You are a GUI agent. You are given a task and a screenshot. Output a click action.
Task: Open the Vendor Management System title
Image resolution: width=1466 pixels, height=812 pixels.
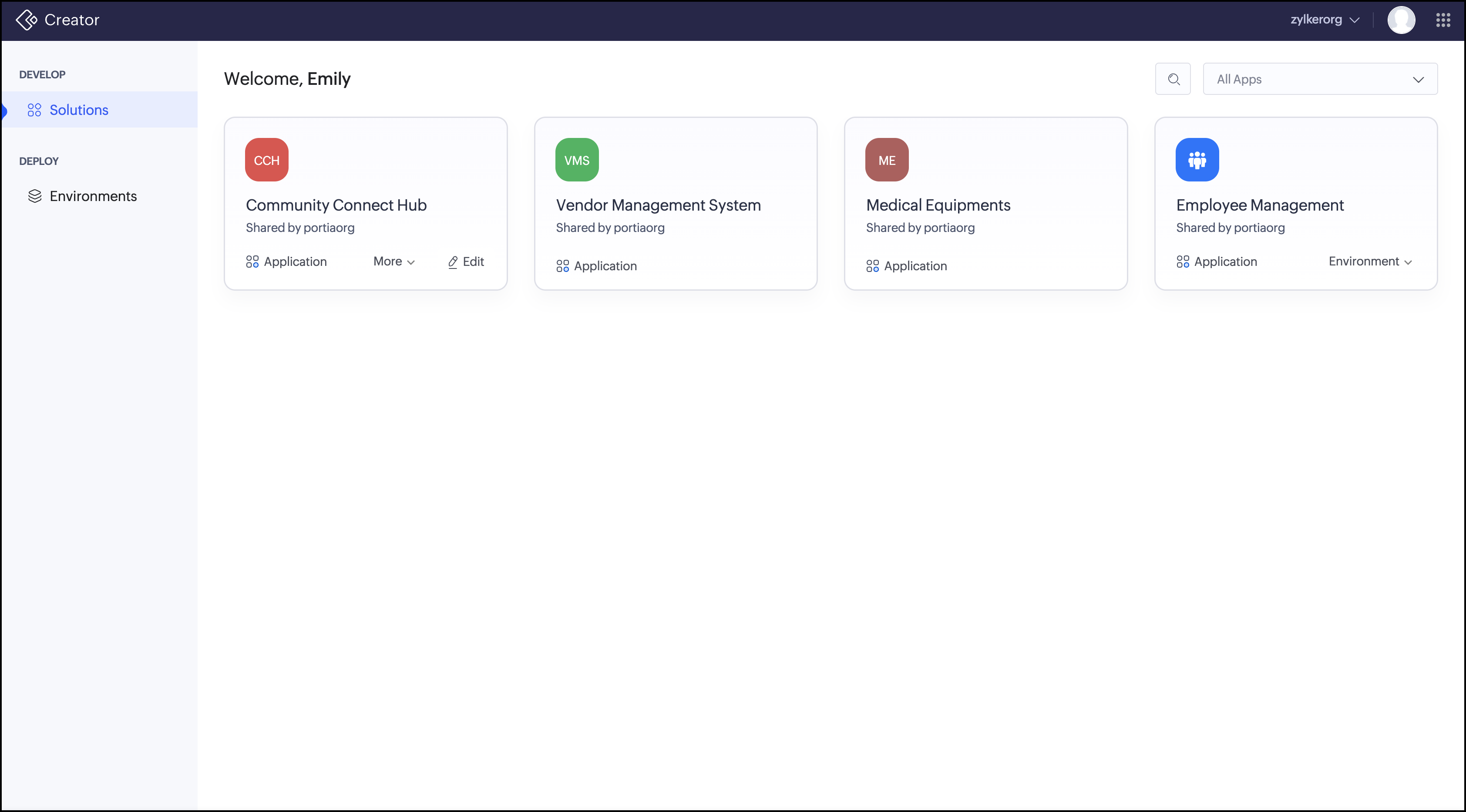coord(658,205)
